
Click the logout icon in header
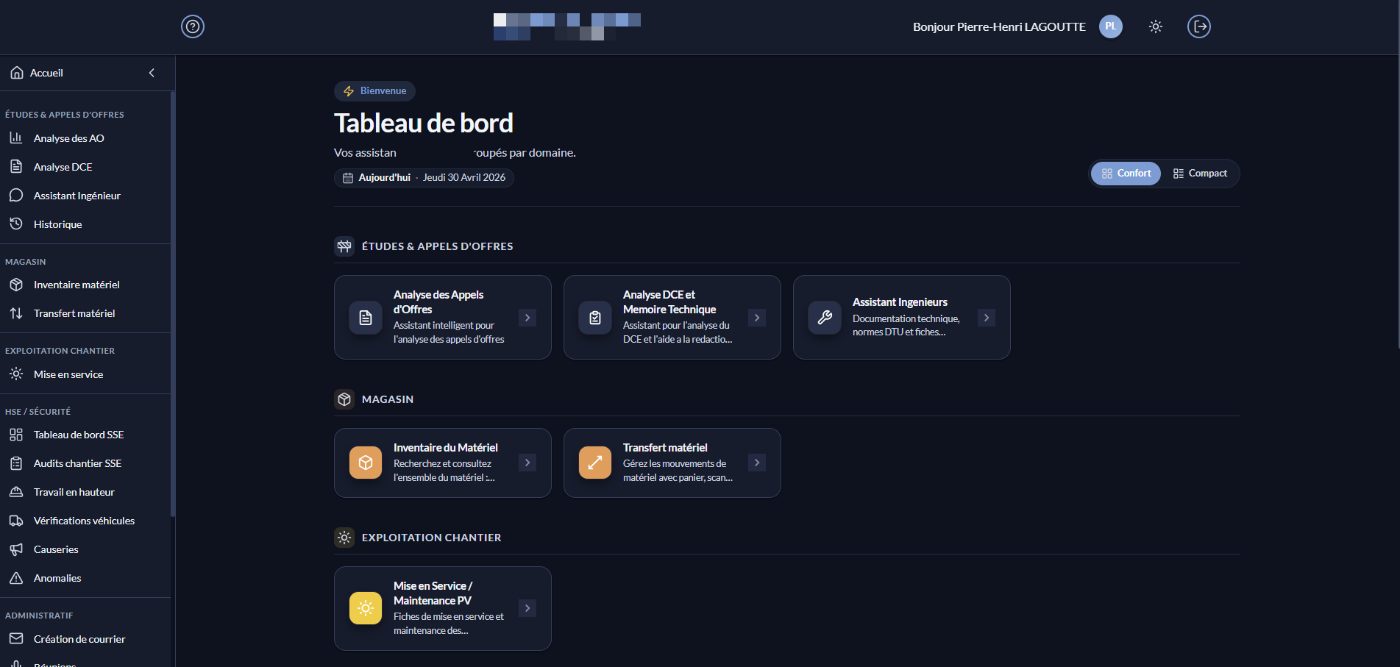point(1199,27)
